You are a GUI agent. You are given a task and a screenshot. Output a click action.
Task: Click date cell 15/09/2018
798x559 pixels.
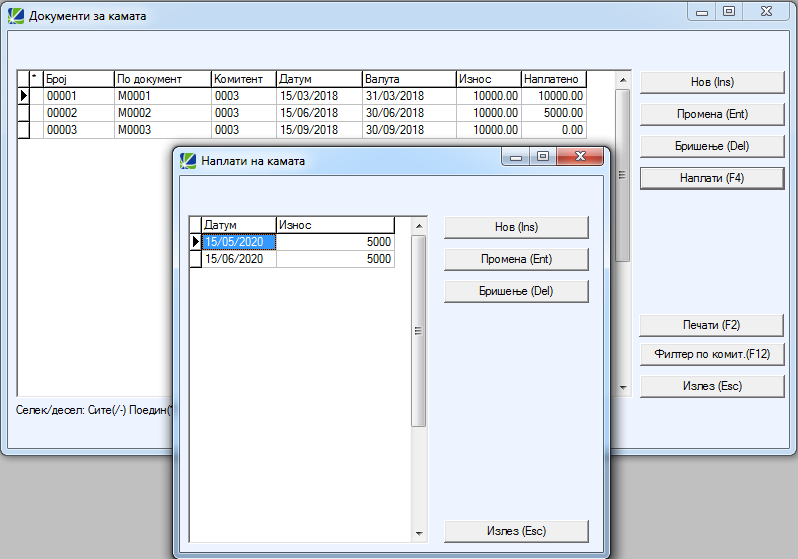click(x=319, y=130)
